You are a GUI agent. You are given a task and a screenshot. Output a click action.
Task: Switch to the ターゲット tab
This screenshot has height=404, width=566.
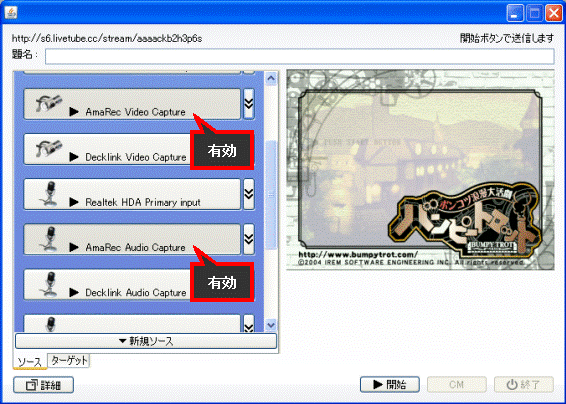(69, 360)
